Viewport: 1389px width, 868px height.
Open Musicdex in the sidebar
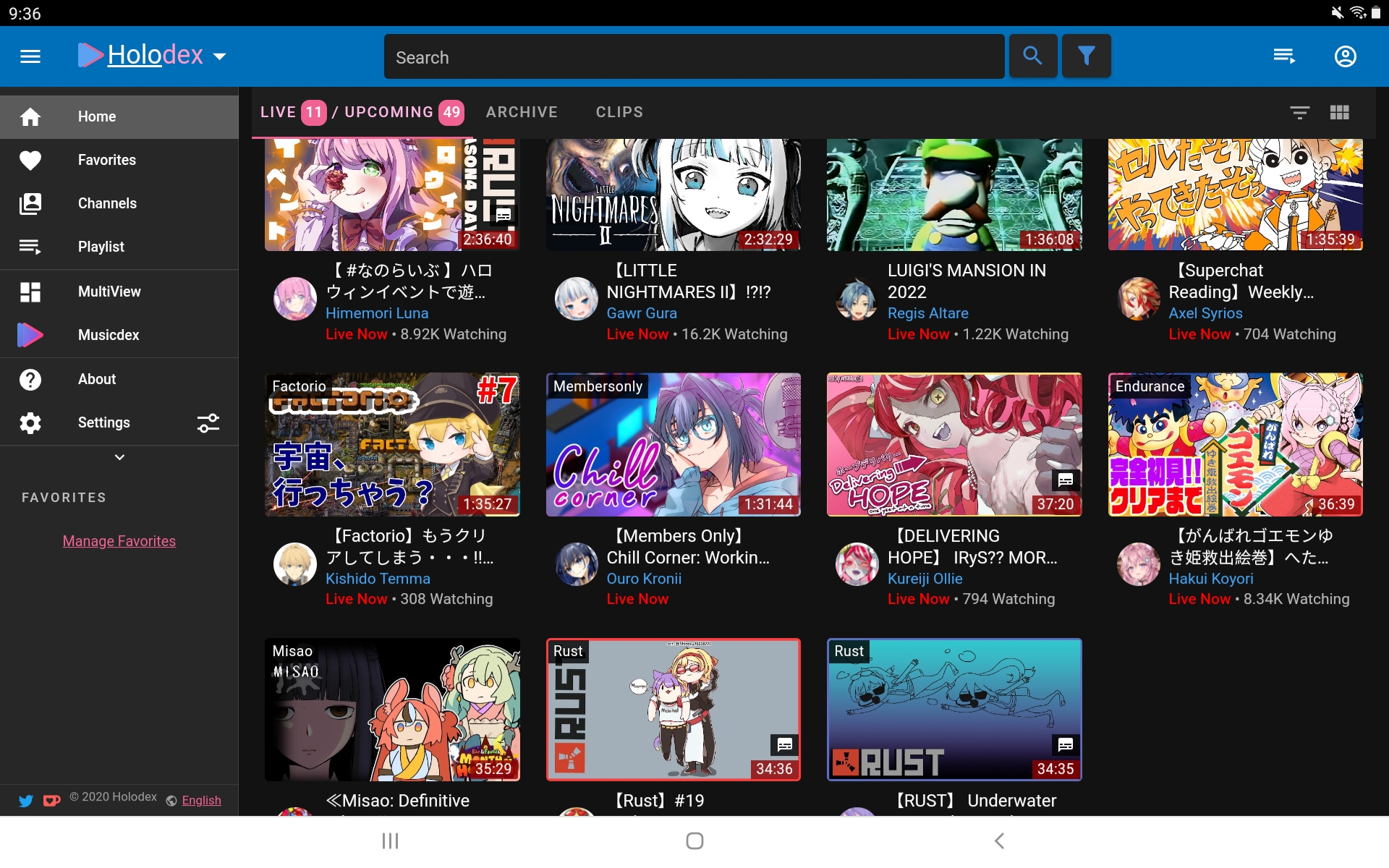pos(109,335)
